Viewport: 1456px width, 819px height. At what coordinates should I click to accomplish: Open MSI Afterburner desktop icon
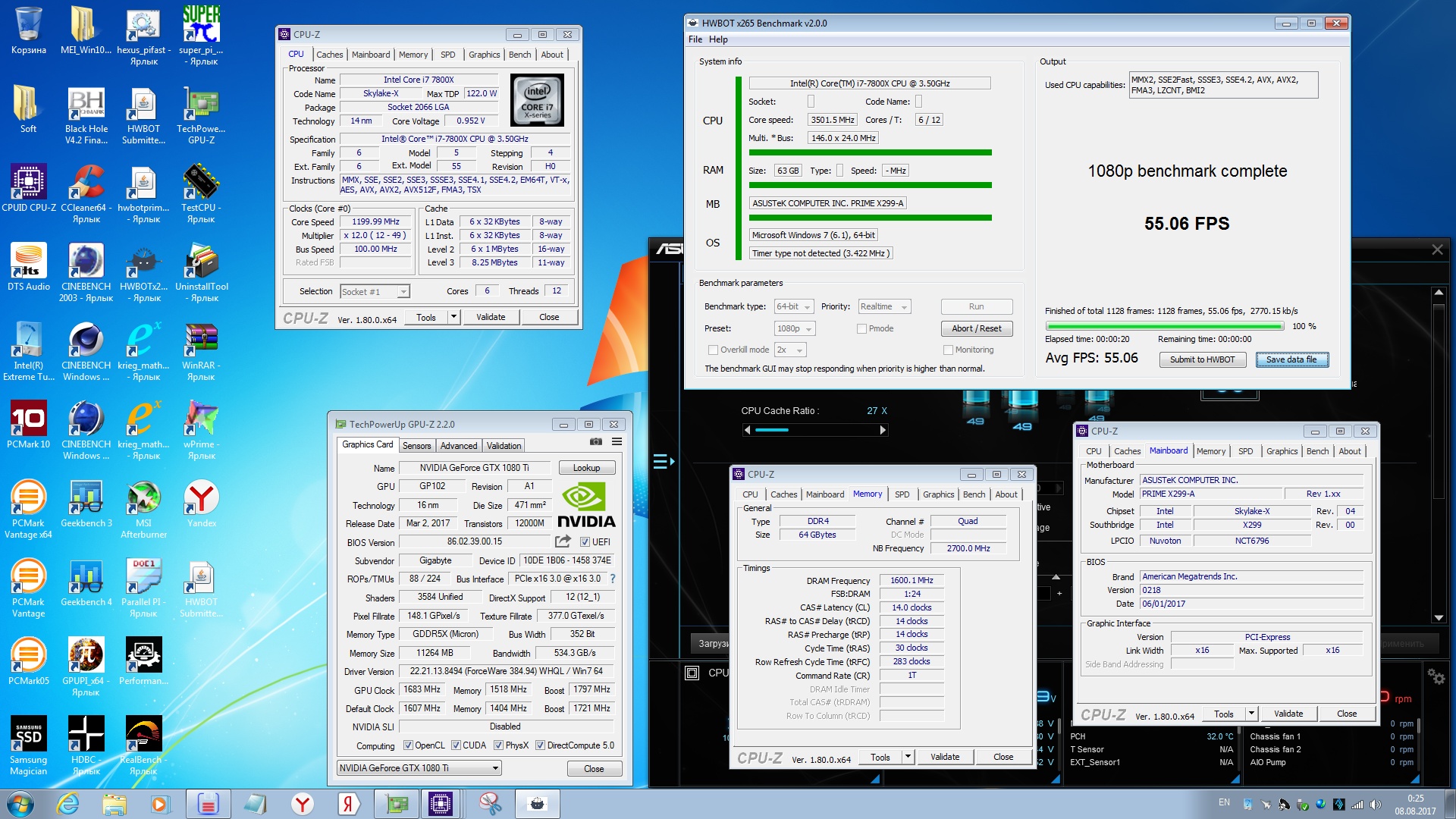143,508
